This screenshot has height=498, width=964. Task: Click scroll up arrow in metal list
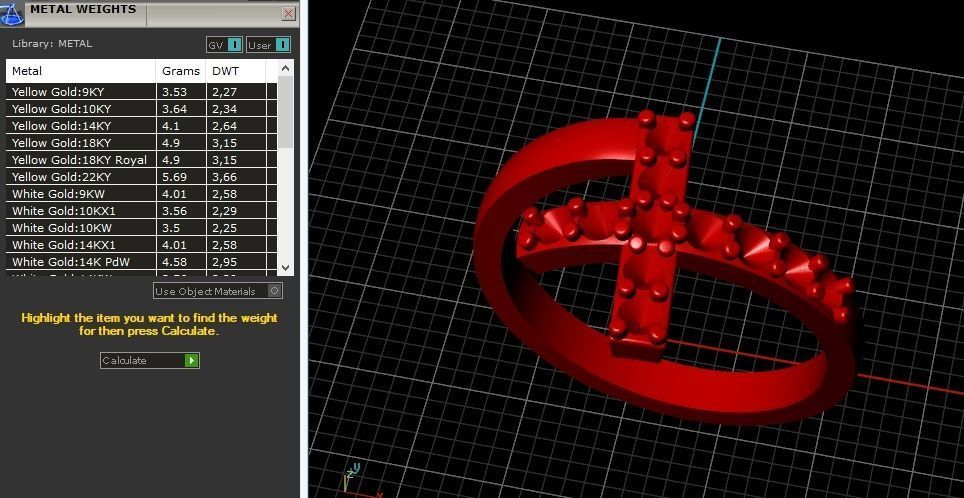coord(285,68)
